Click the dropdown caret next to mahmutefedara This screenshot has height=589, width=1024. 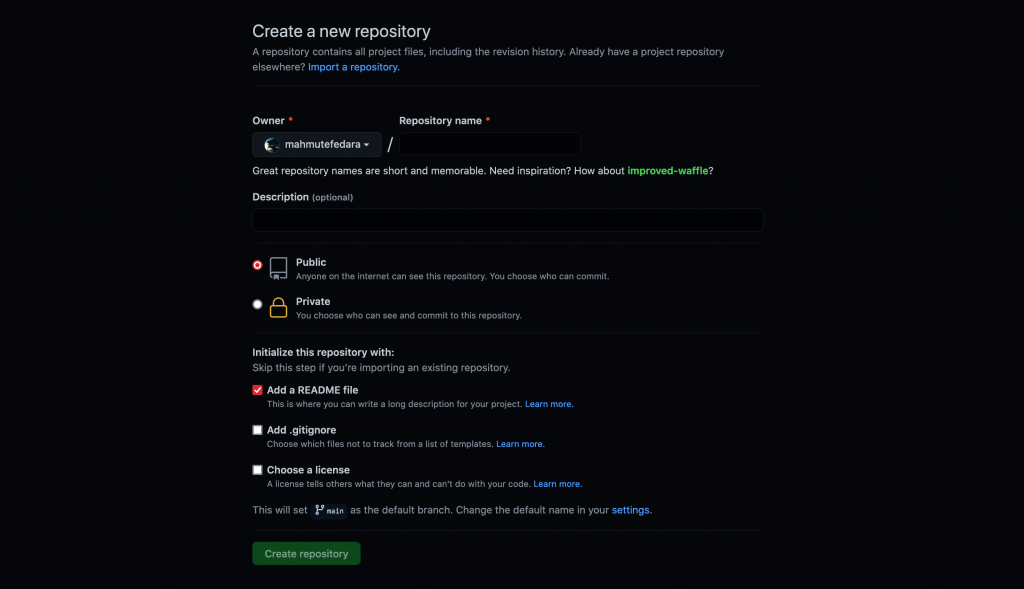click(x=366, y=145)
